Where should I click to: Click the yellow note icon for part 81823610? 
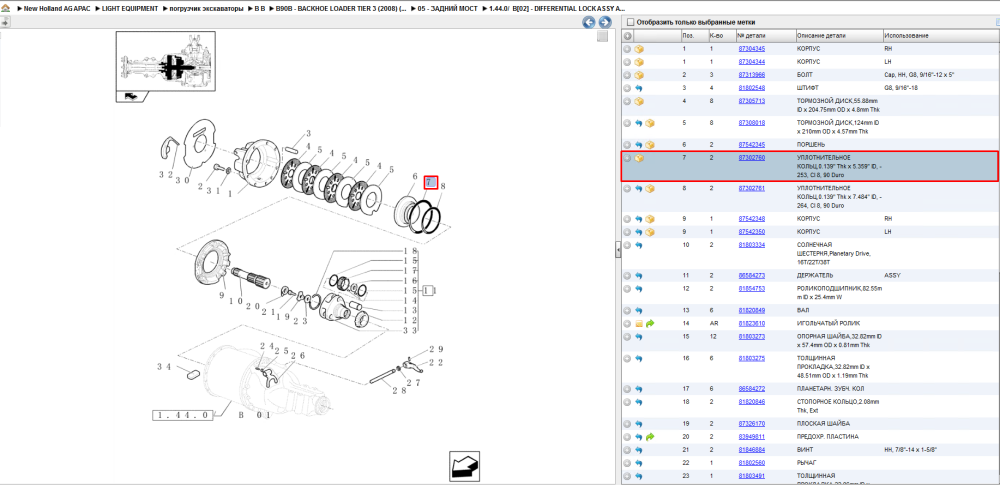coord(639,324)
